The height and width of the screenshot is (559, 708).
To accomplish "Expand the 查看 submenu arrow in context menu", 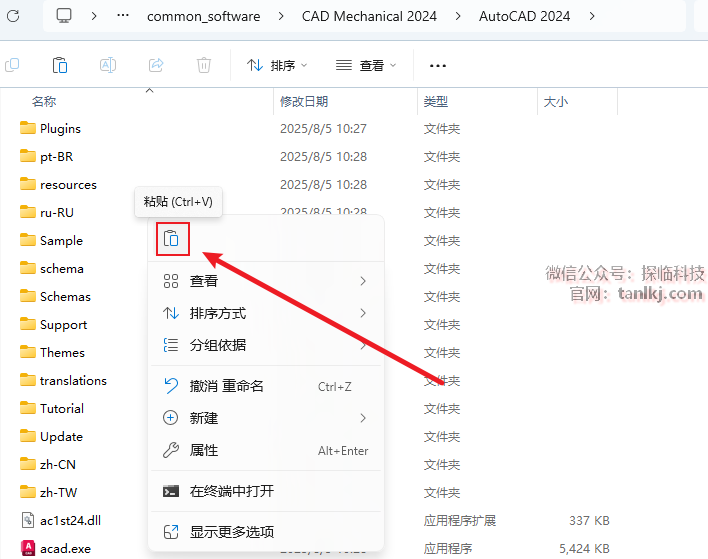I will point(363,281).
